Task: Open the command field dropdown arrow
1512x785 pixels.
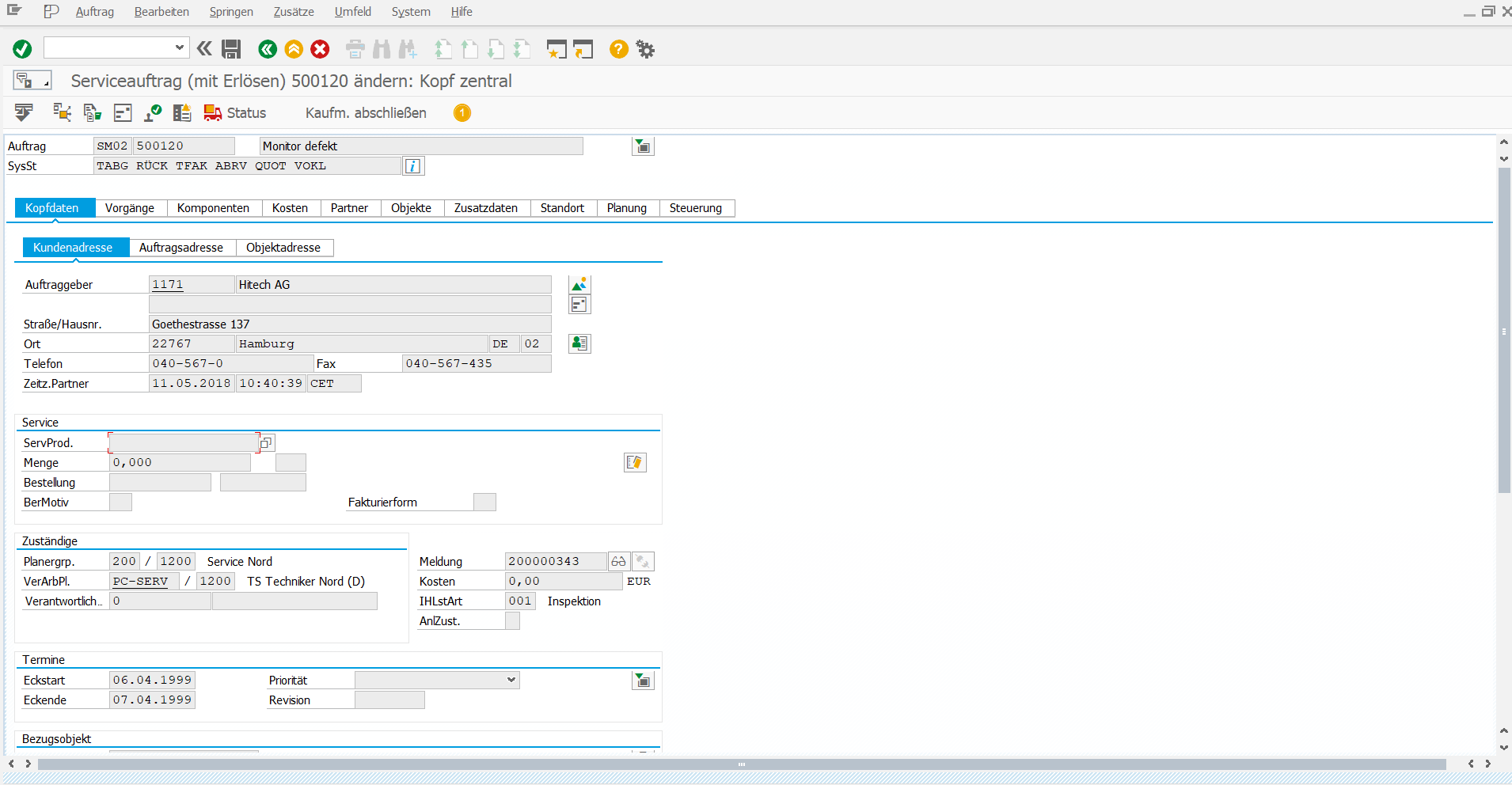Action: [180, 47]
